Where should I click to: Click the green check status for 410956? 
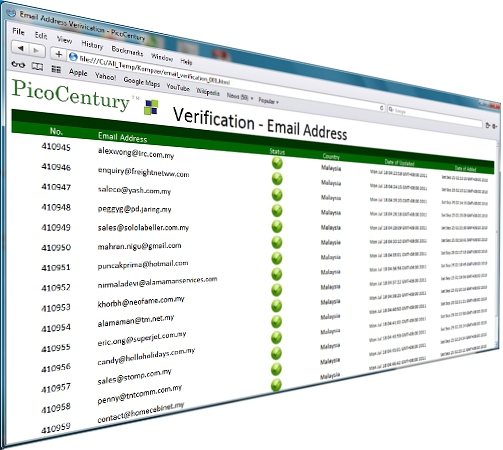276,338
